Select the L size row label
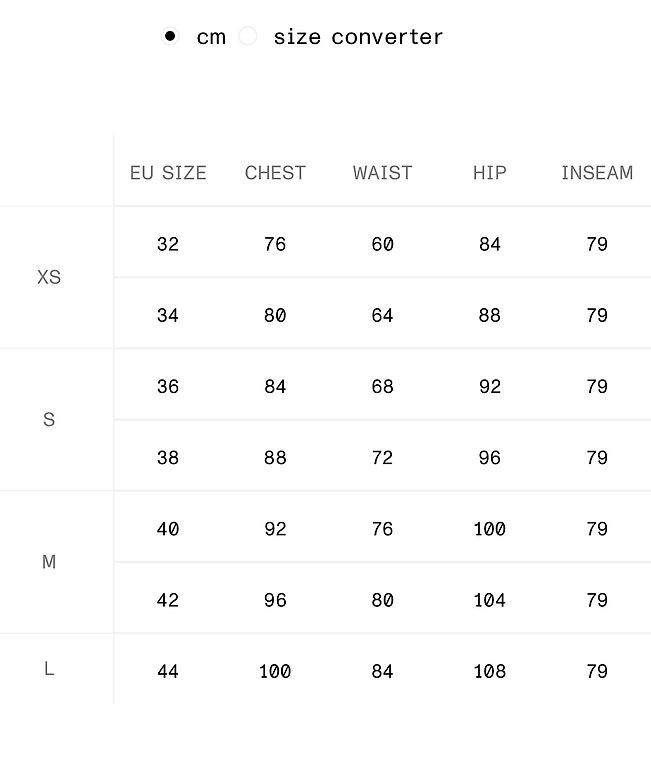Image resolution: width=651 pixels, height=768 pixels. pos(49,669)
